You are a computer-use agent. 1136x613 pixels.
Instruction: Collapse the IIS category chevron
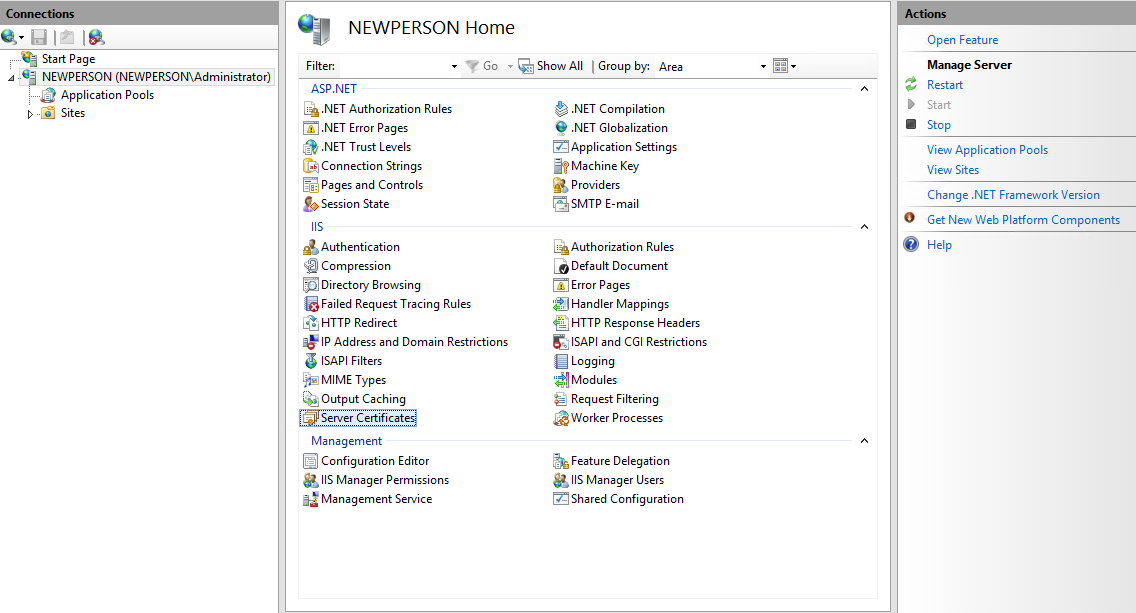tap(864, 226)
